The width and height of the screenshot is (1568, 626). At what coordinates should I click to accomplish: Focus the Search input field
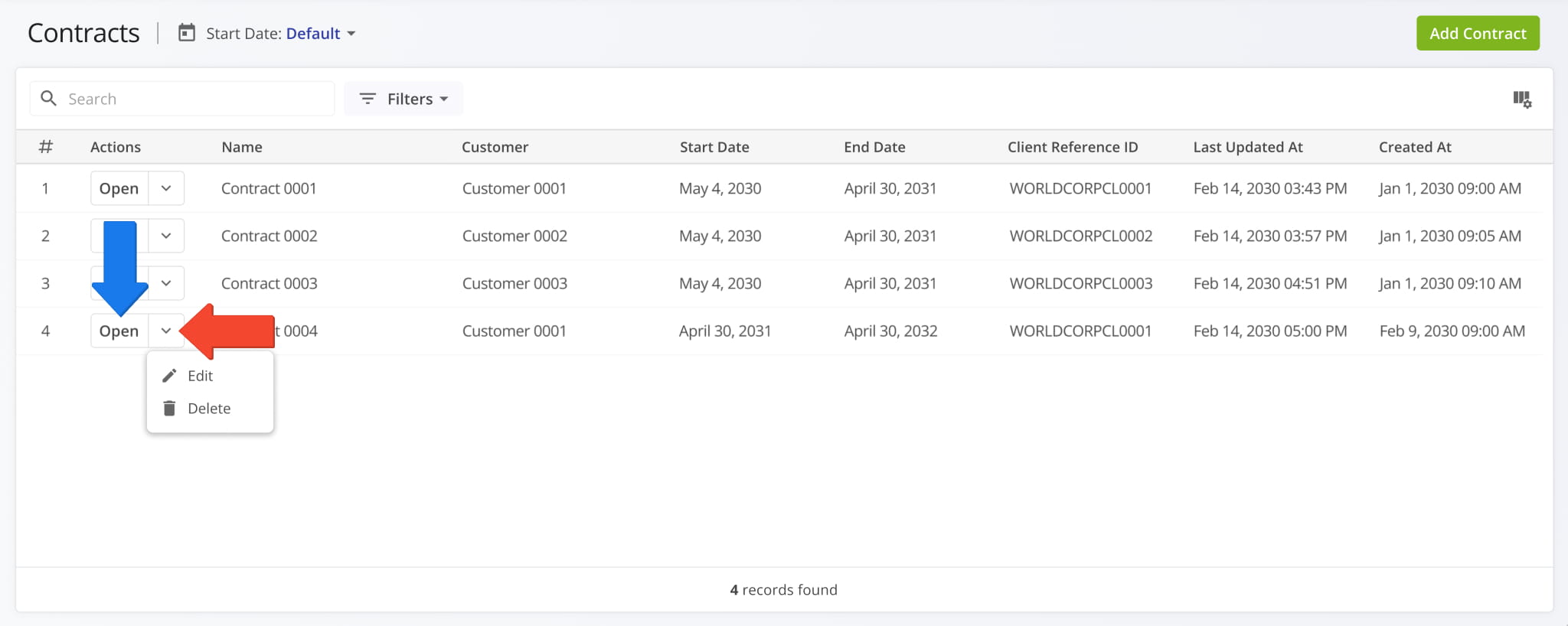click(195, 99)
